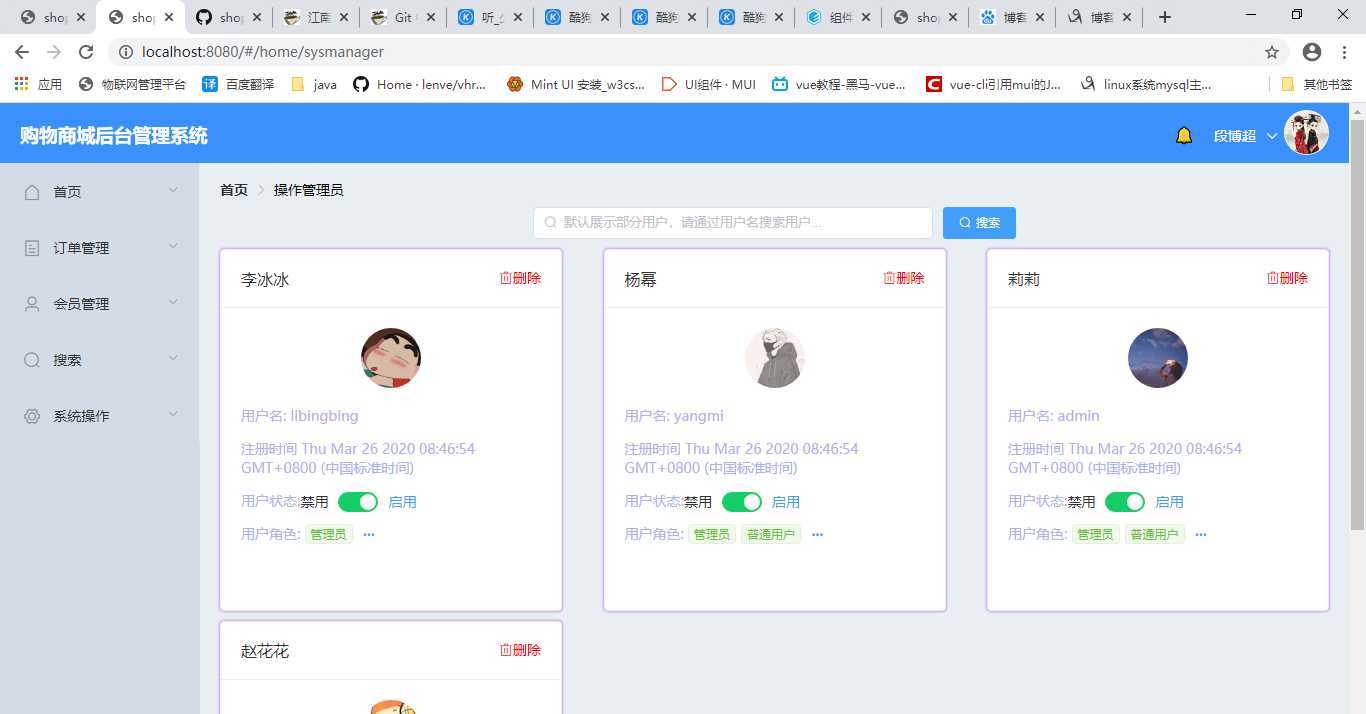Open 百度翻译 bookmark
Image resolution: width=1366 pixels, height=714 pixels.
[238, 85]
